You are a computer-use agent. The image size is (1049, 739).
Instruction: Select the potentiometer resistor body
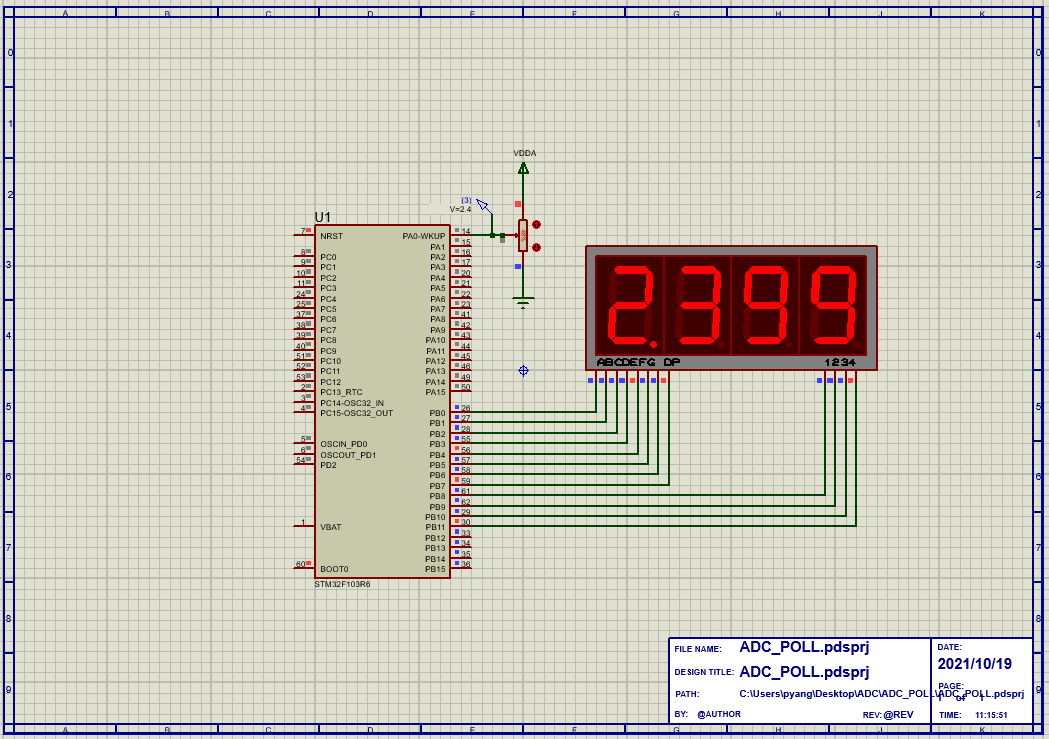[523, 236]
